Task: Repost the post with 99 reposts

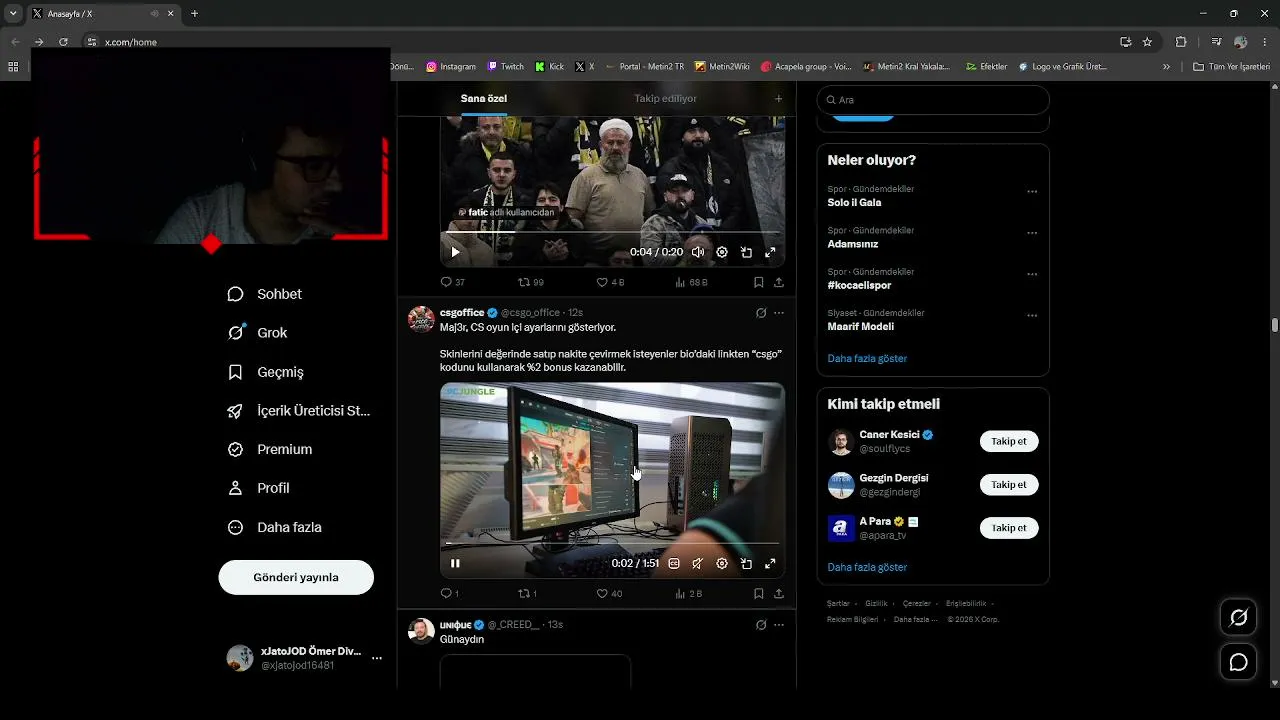Action: click(x=530, y=282)
